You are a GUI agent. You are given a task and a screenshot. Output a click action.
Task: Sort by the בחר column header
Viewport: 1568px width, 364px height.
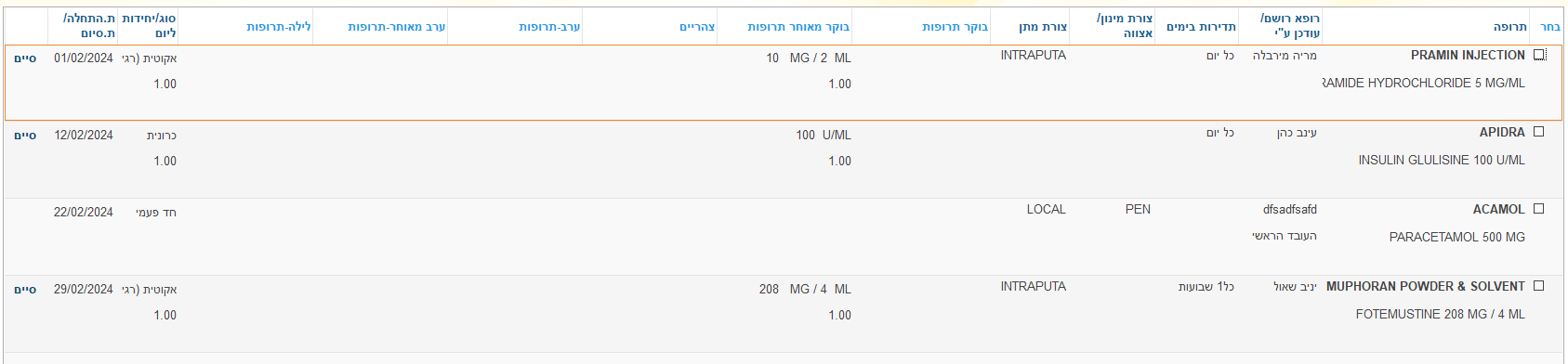coord(1549,27)
